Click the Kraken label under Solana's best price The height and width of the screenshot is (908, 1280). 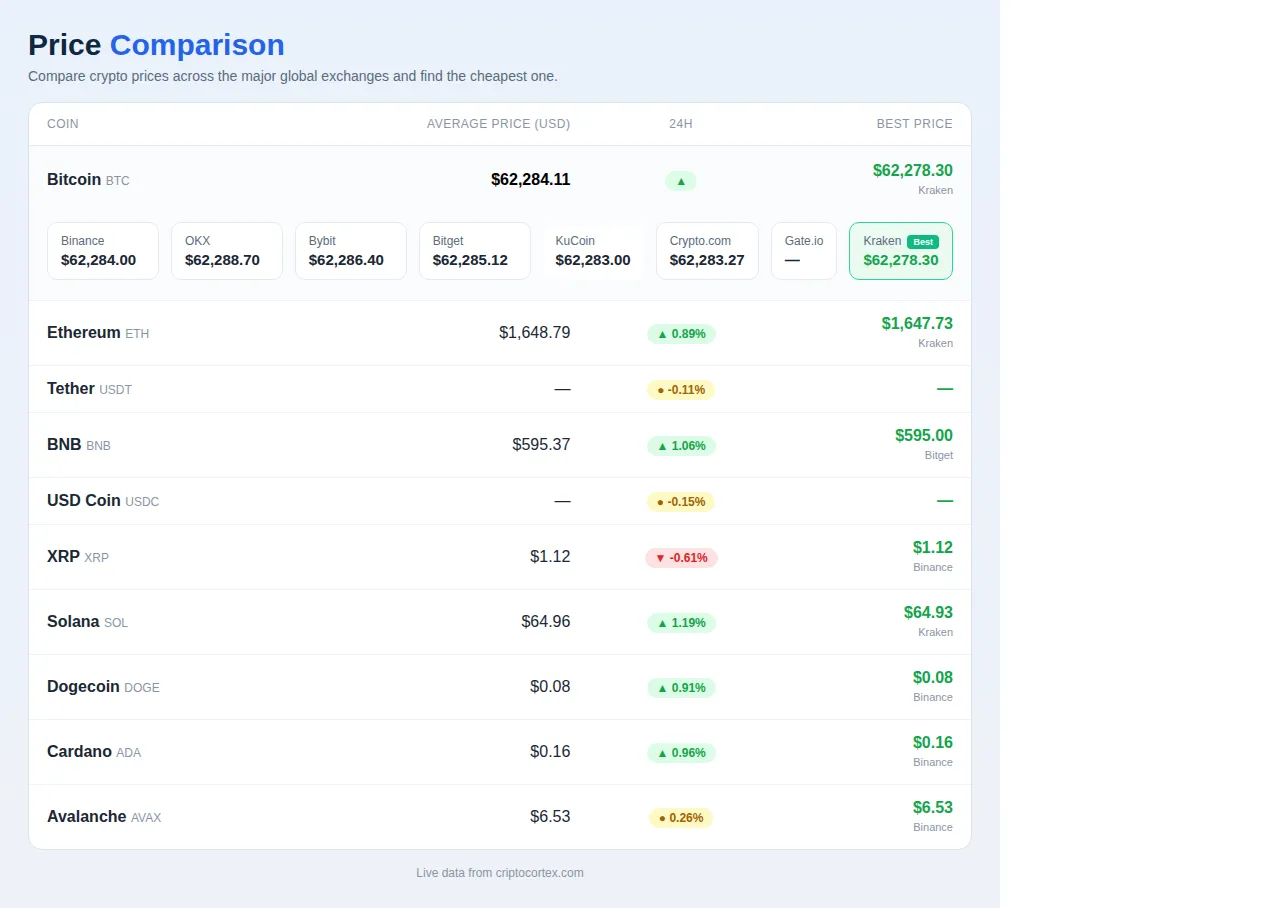coord(936,632)
